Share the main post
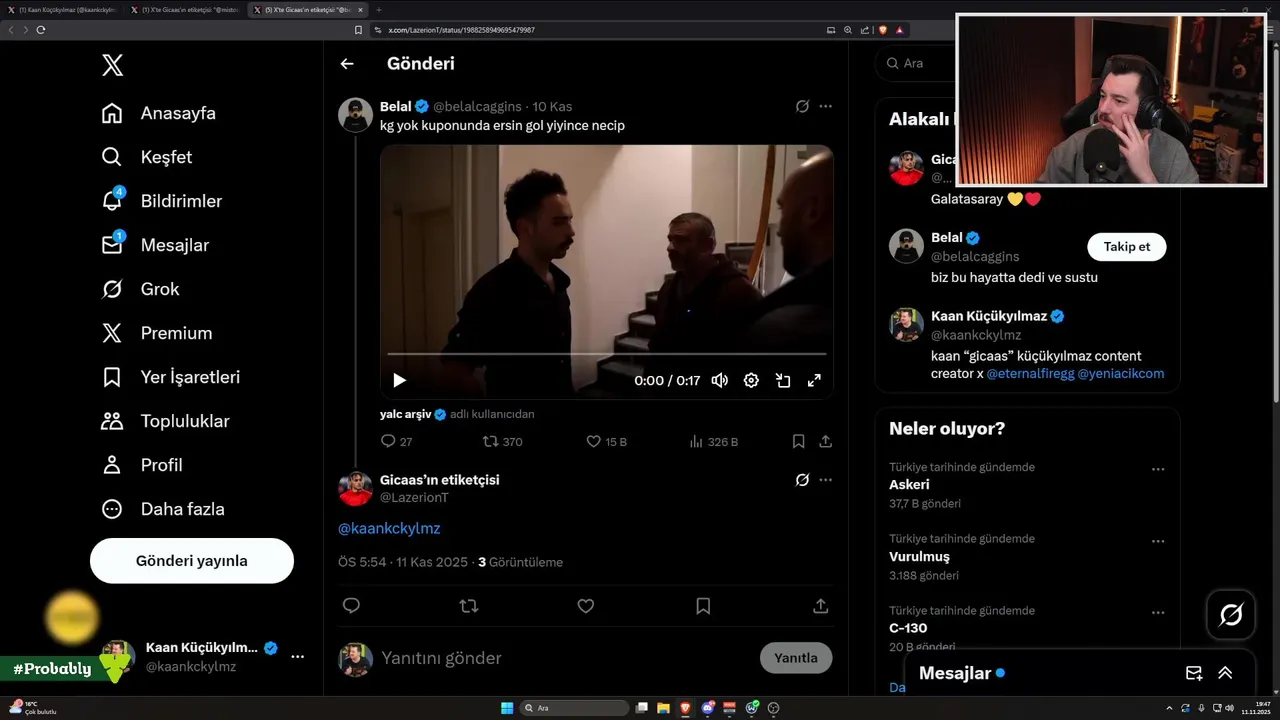 (820, 606)
